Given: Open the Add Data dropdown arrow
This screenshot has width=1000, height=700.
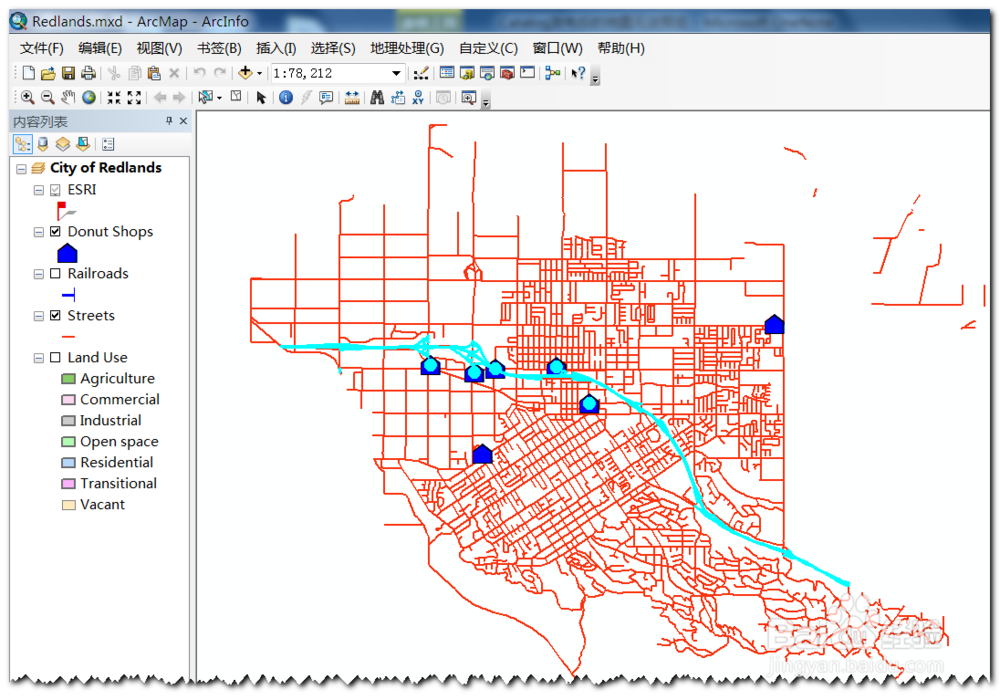Looking at the screenshot, I should [x=260, y=73].
